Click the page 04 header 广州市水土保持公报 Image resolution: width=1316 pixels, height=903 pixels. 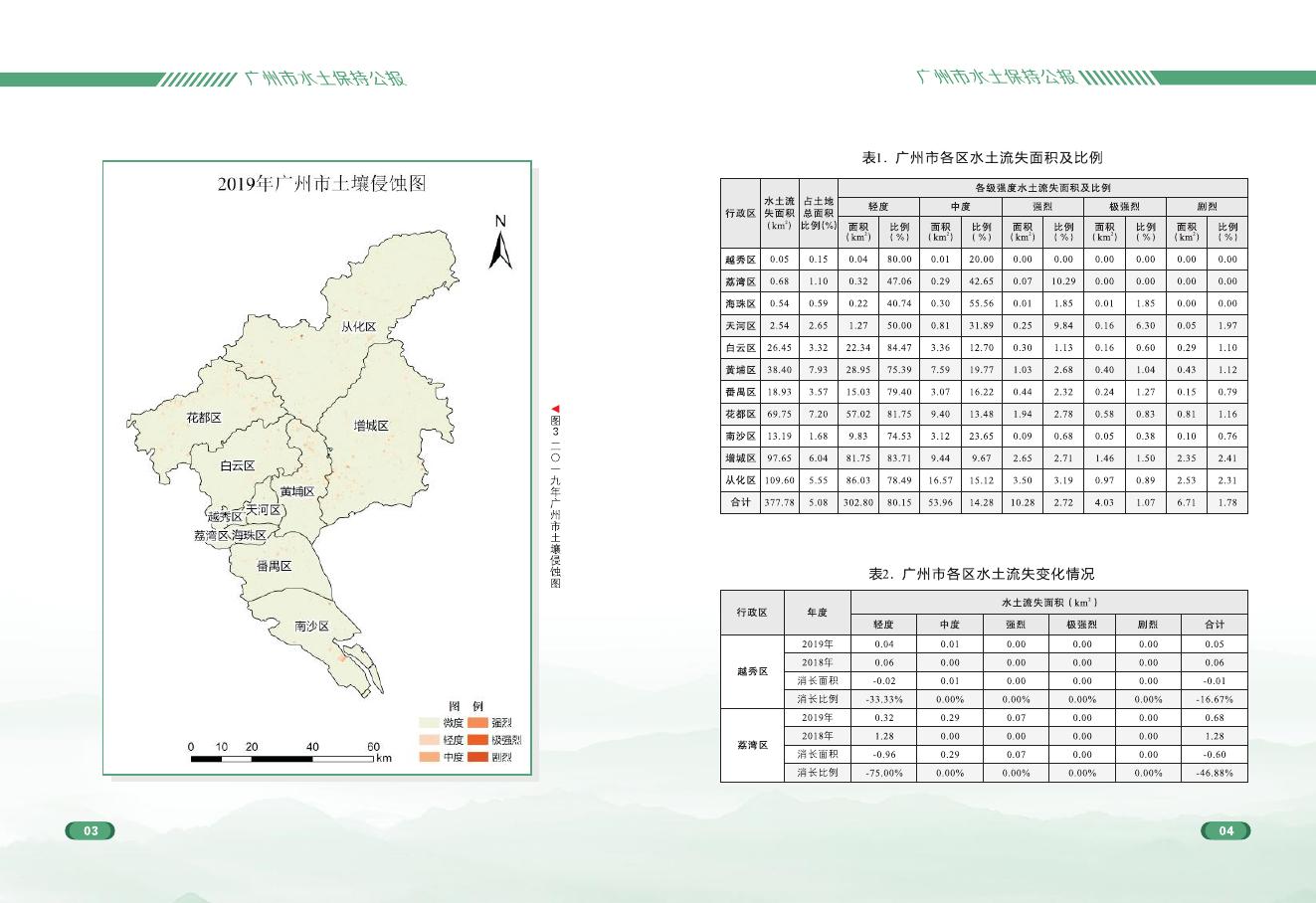(x=998, y=77)
